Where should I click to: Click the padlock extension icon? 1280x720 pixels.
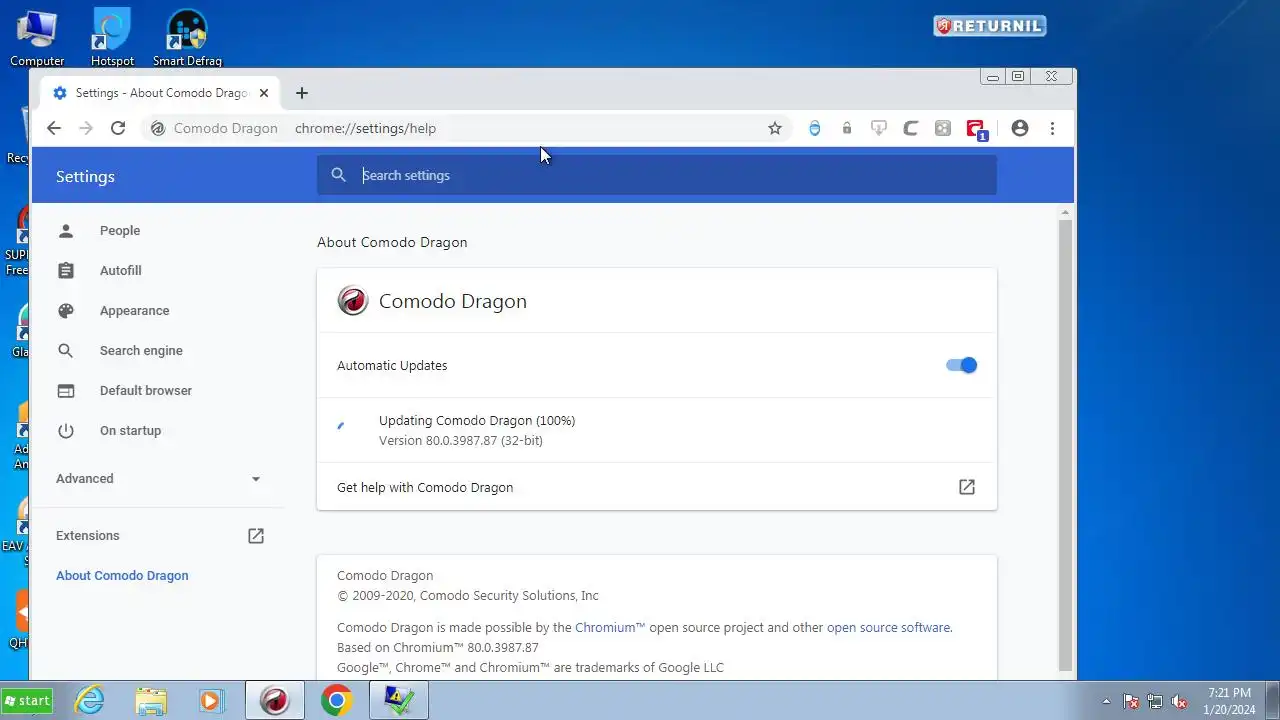[847, 128]
